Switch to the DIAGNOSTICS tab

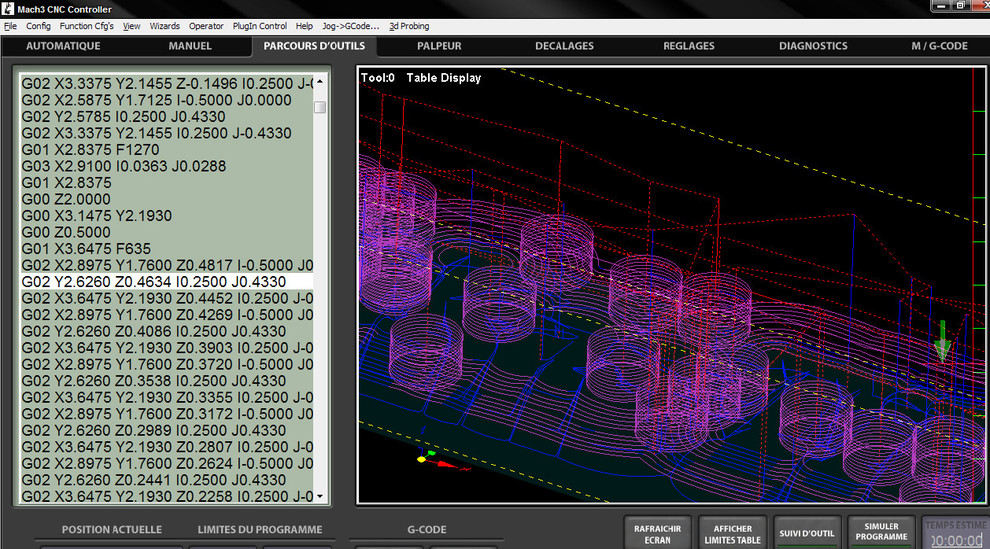click(813, 46)
